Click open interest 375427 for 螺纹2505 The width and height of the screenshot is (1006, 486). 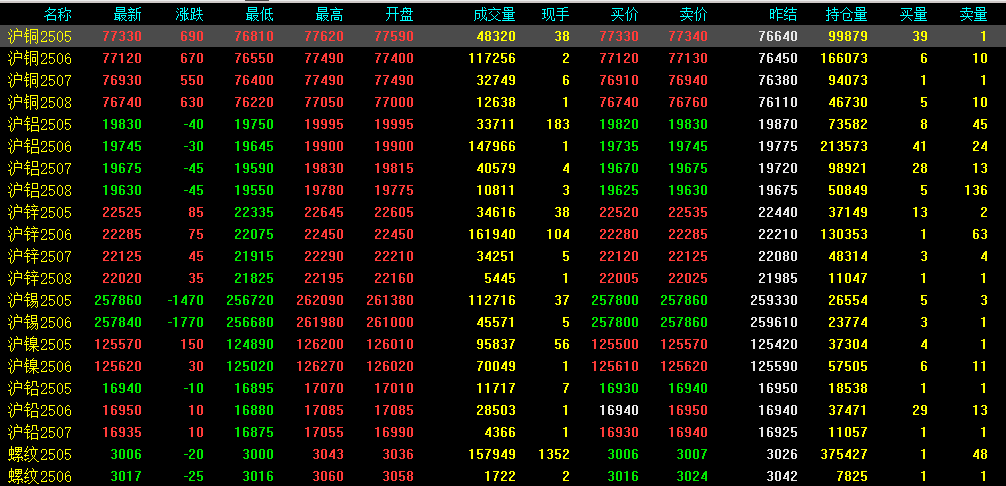click(x=844, y=455)
